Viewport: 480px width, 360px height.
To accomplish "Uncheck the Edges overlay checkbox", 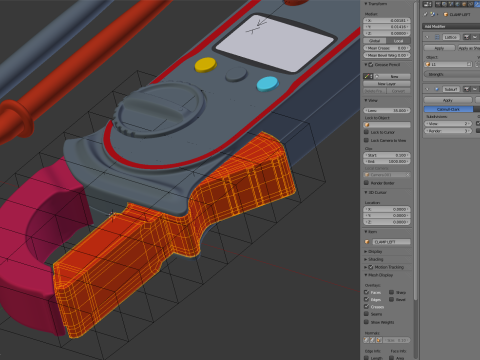I will 367,299.
